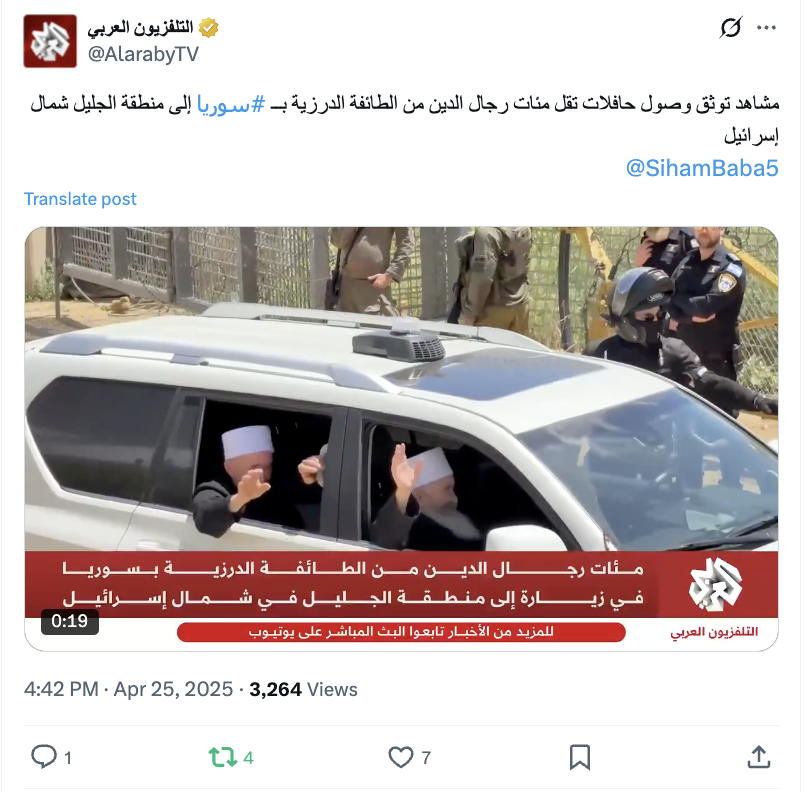
Task: Open @AlarabyTV handle profile
Action: (143, 54)
